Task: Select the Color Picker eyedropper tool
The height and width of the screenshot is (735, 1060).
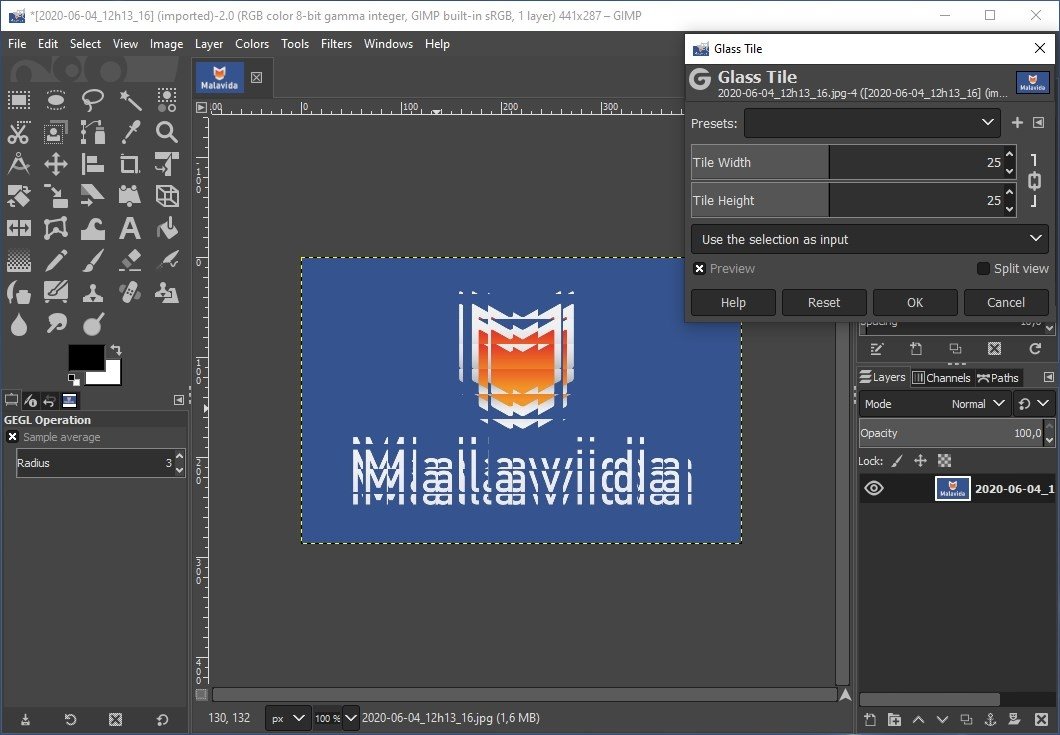Action: (130, 132)
